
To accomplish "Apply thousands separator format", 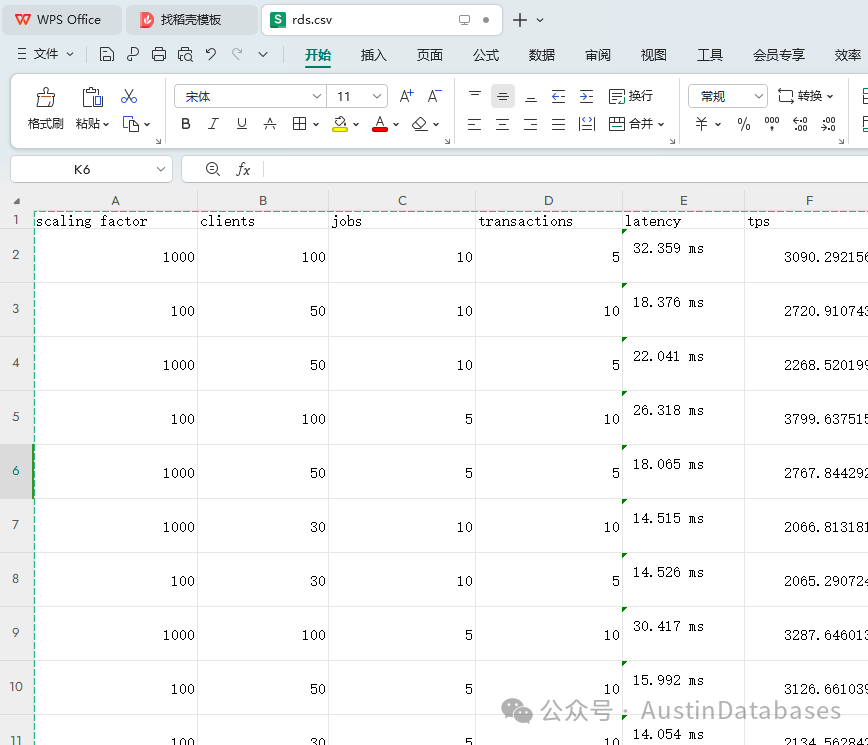I will click(x=772, y=124).
